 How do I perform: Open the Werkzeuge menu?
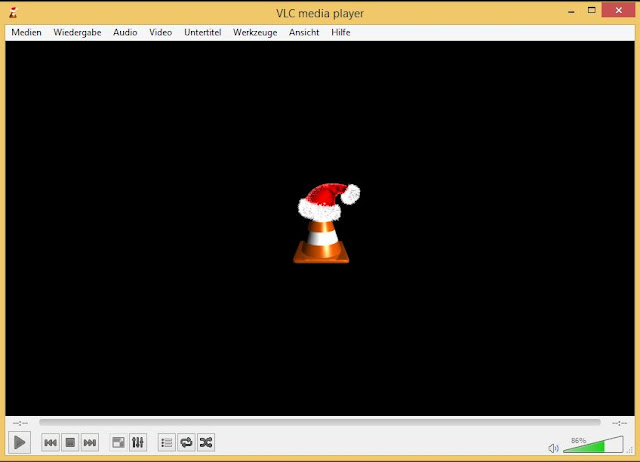point(255,32)
